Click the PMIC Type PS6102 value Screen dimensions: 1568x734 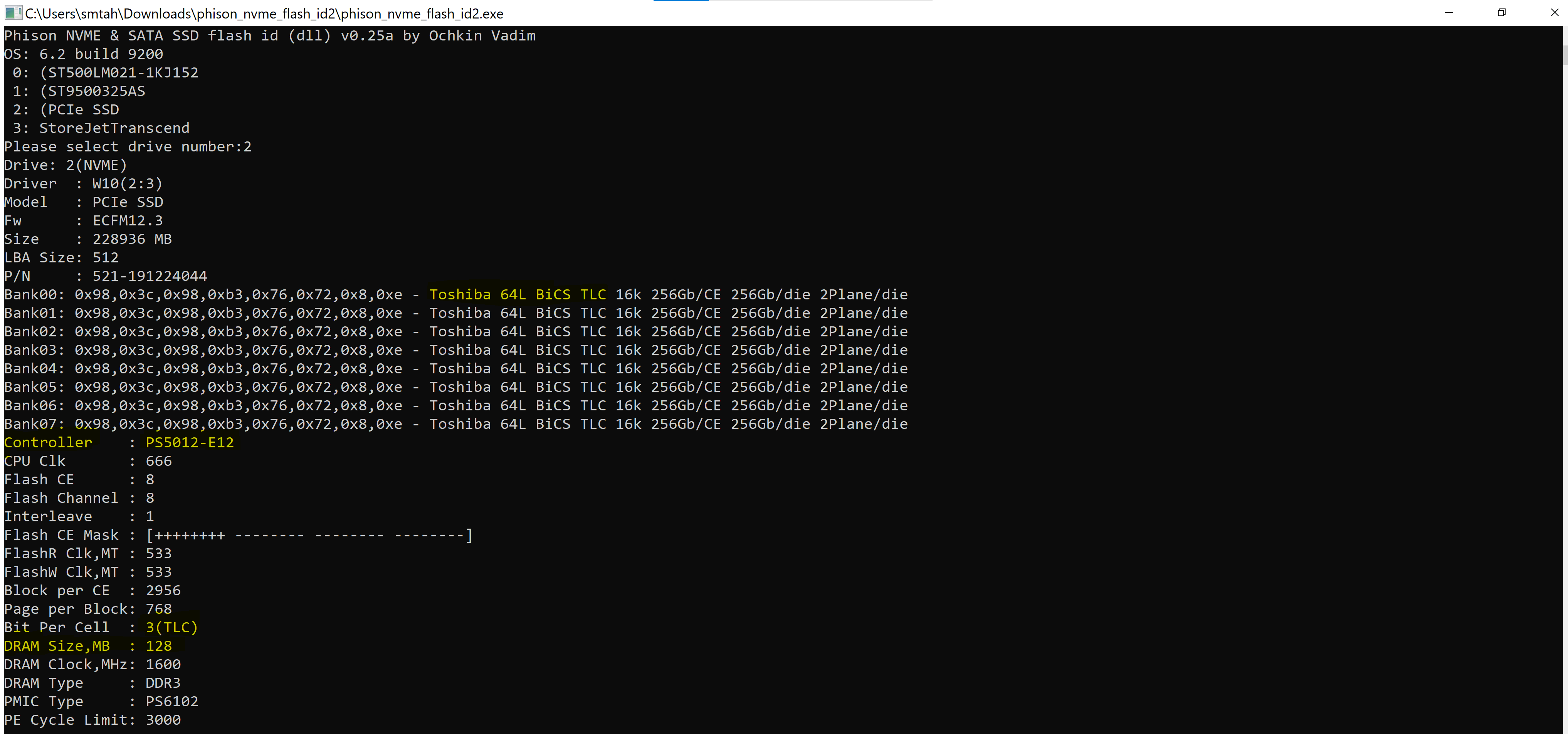tap(171, 701)
